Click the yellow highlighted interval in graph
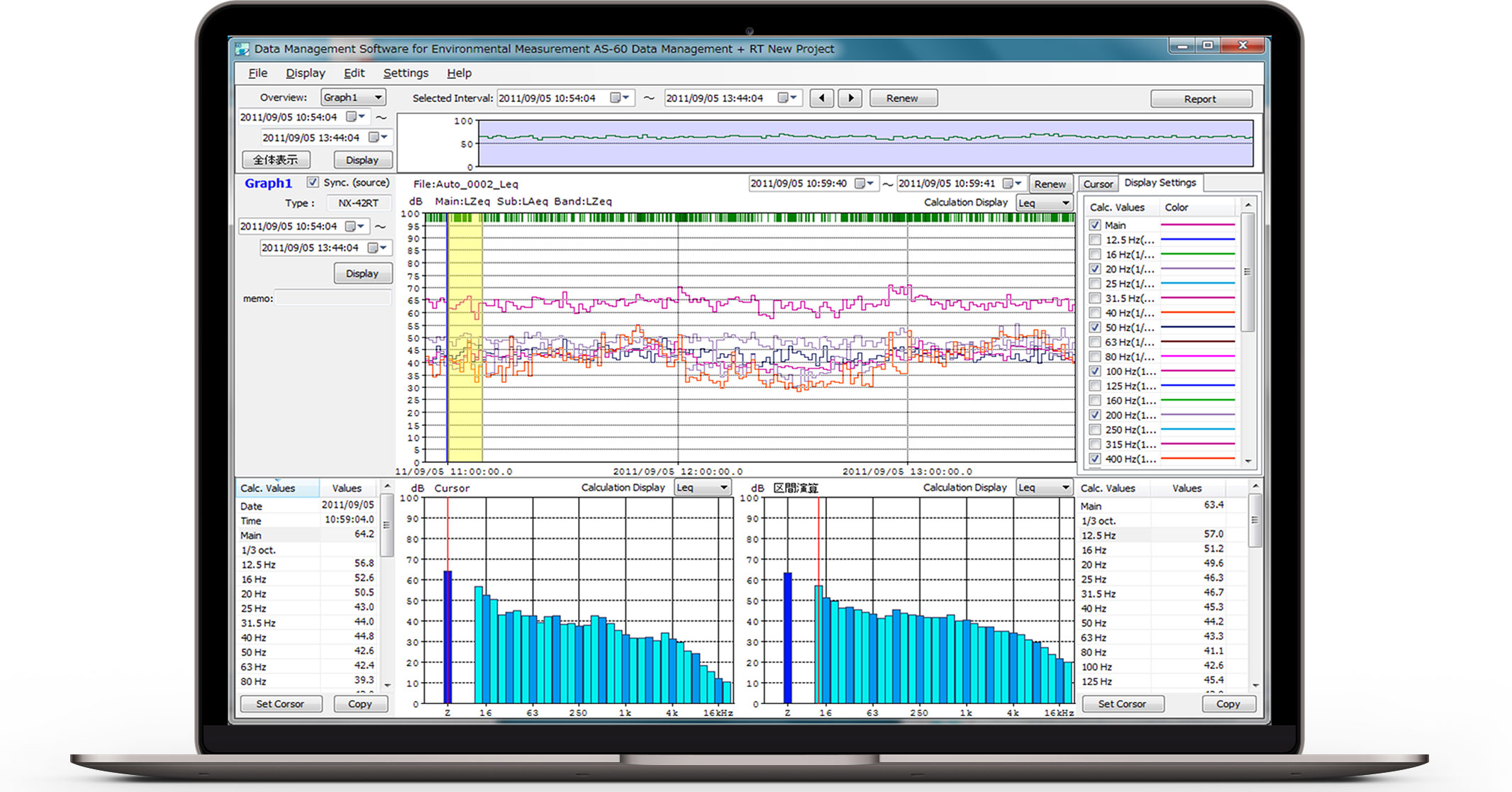 tap(465, 338)
